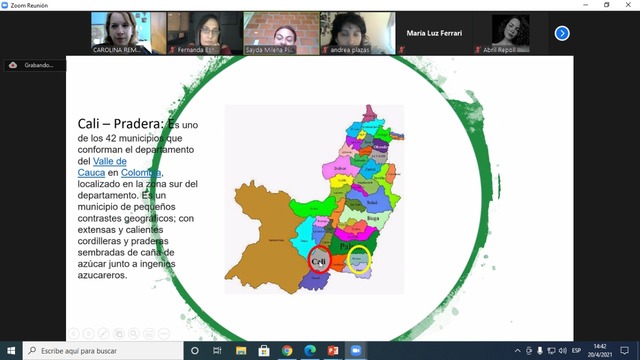
Task: Select CAROLINA participant video thumbnail
Action: tap(128, 33)
